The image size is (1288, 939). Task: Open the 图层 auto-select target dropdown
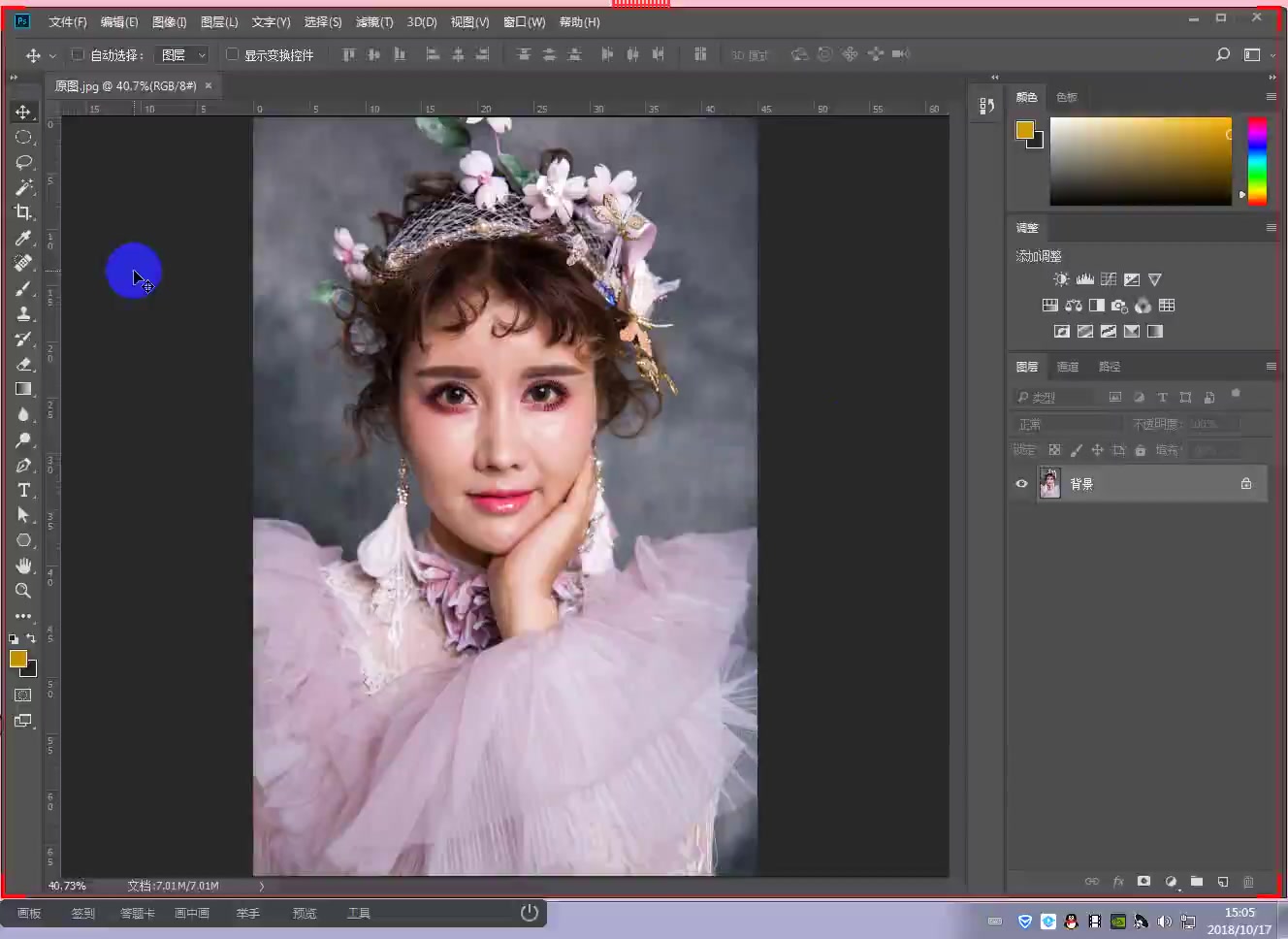(182, 55)
